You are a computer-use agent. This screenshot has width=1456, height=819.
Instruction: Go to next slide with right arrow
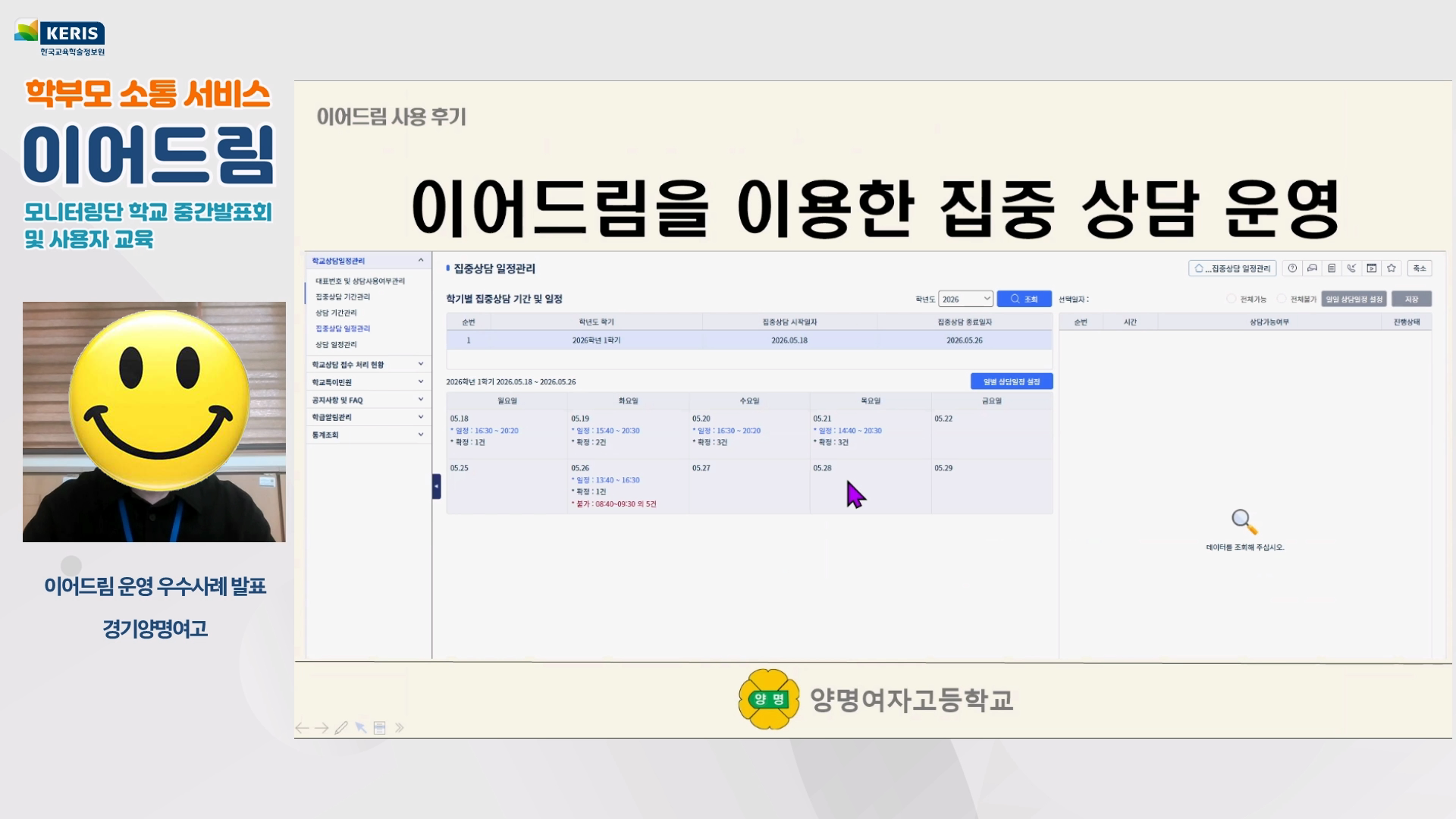click(322, 728)
